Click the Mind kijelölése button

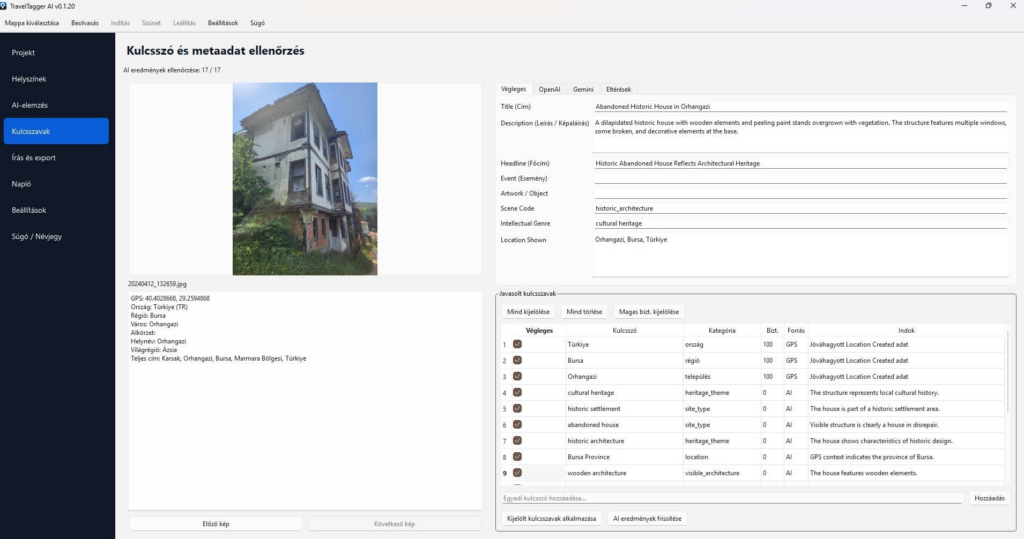coord(528,312)
